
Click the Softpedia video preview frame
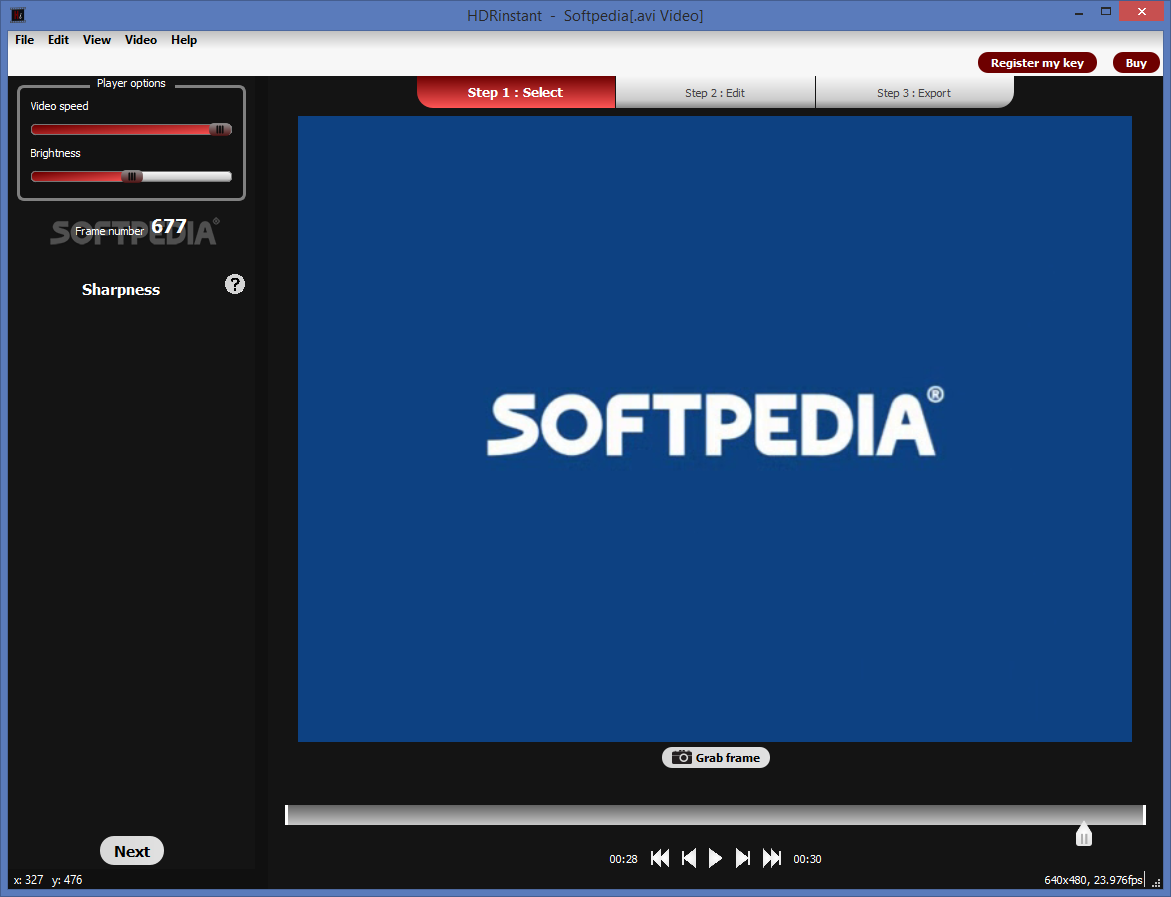click(715, 429)
